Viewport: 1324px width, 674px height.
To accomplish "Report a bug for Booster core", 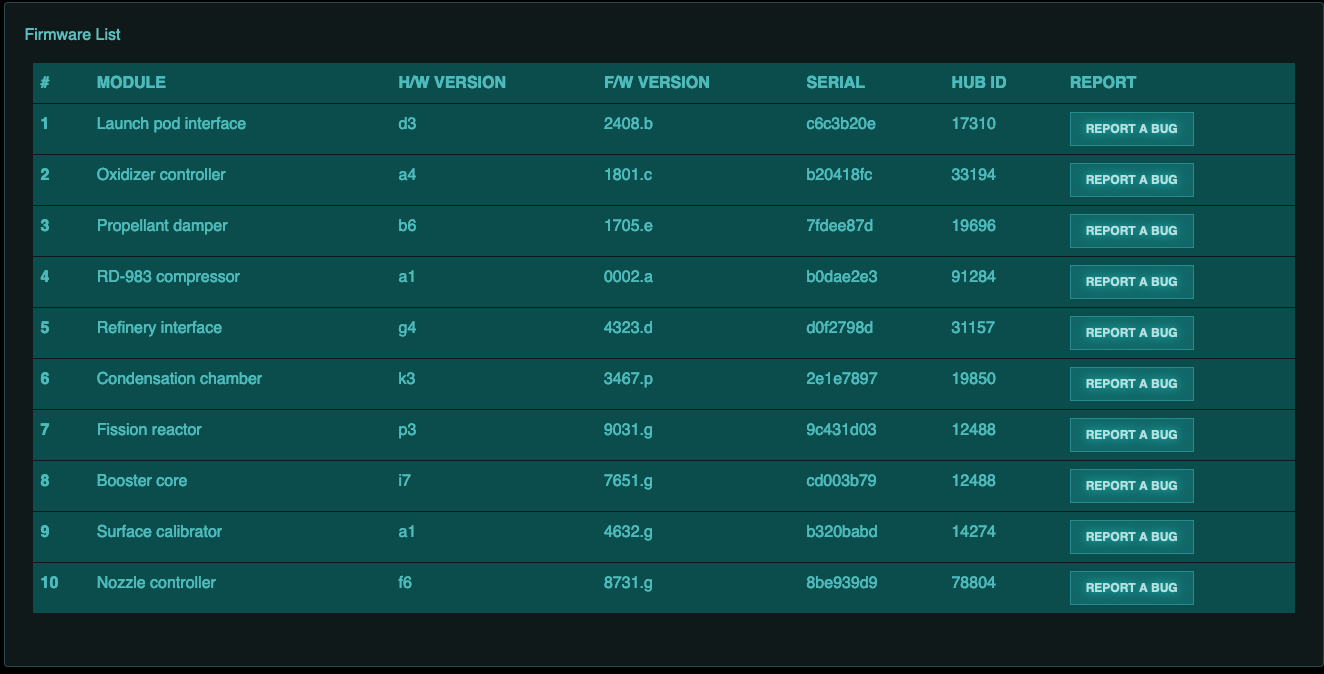I will (1131, 486).
